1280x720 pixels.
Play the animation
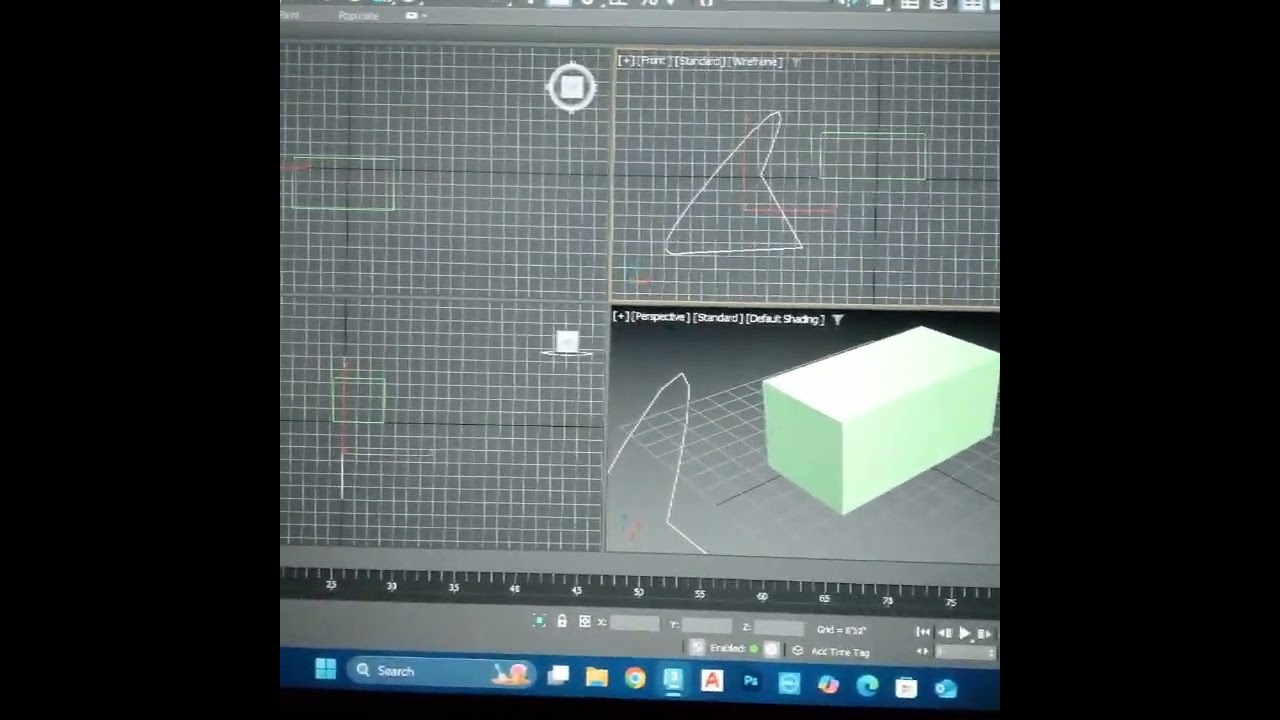coord(964,632)
